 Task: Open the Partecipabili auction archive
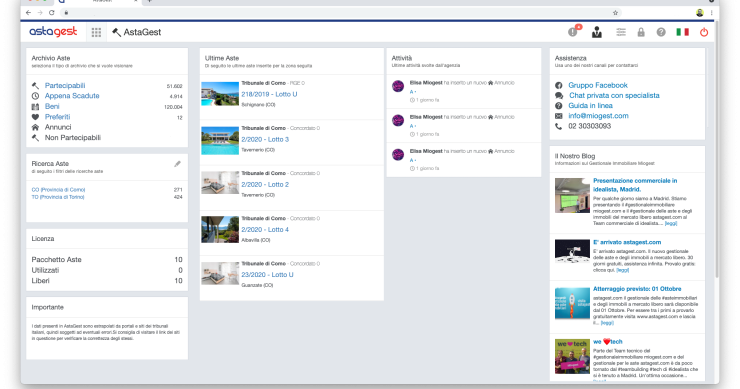pos(65,85)
